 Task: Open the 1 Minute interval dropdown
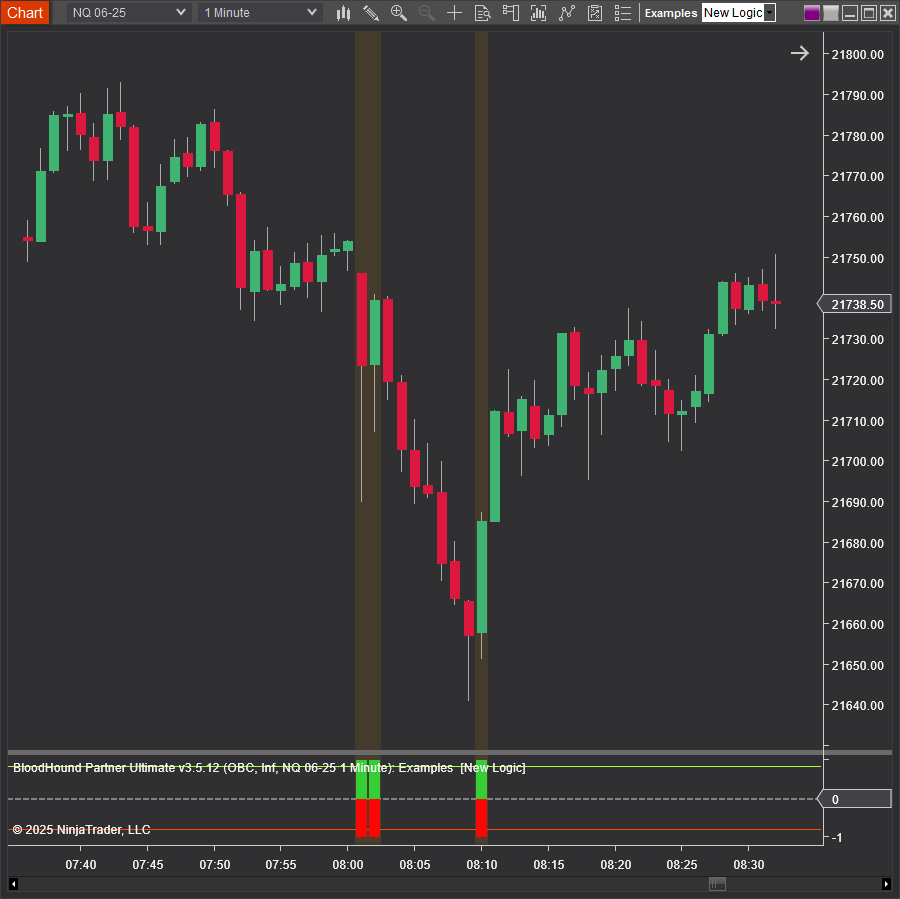point(261,13)
